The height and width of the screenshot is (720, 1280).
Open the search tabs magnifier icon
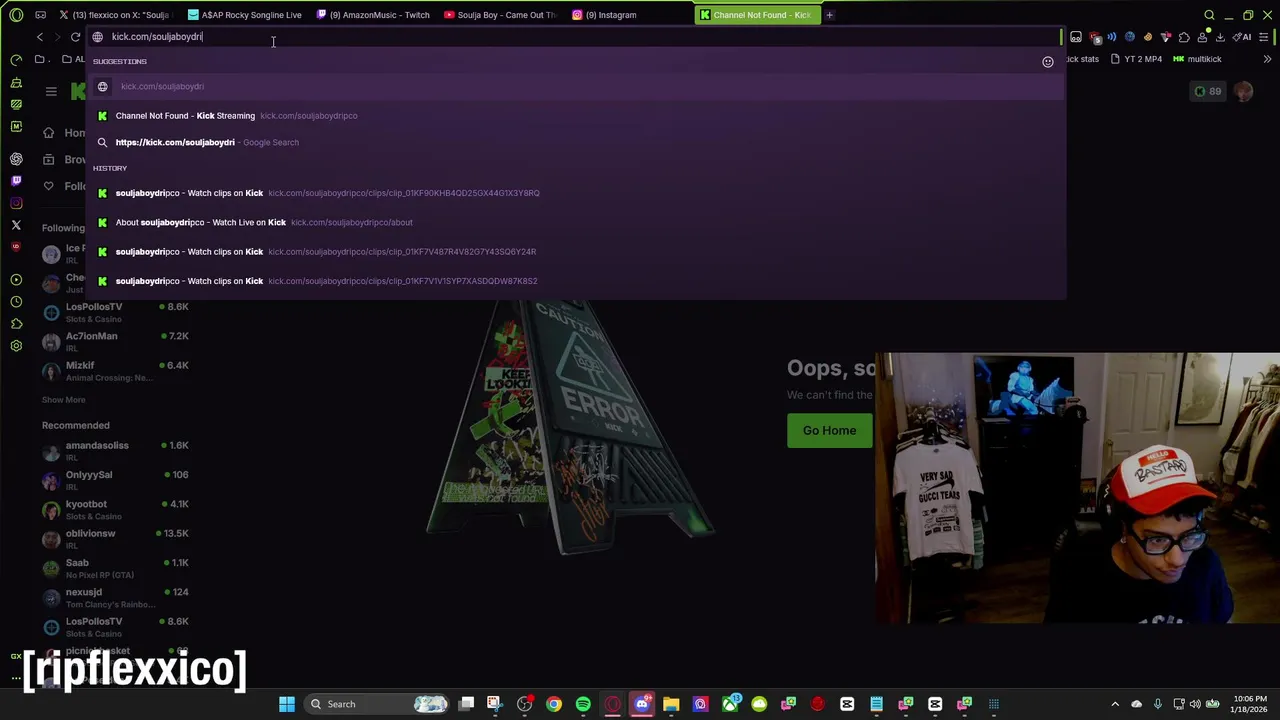point(1209,15)
